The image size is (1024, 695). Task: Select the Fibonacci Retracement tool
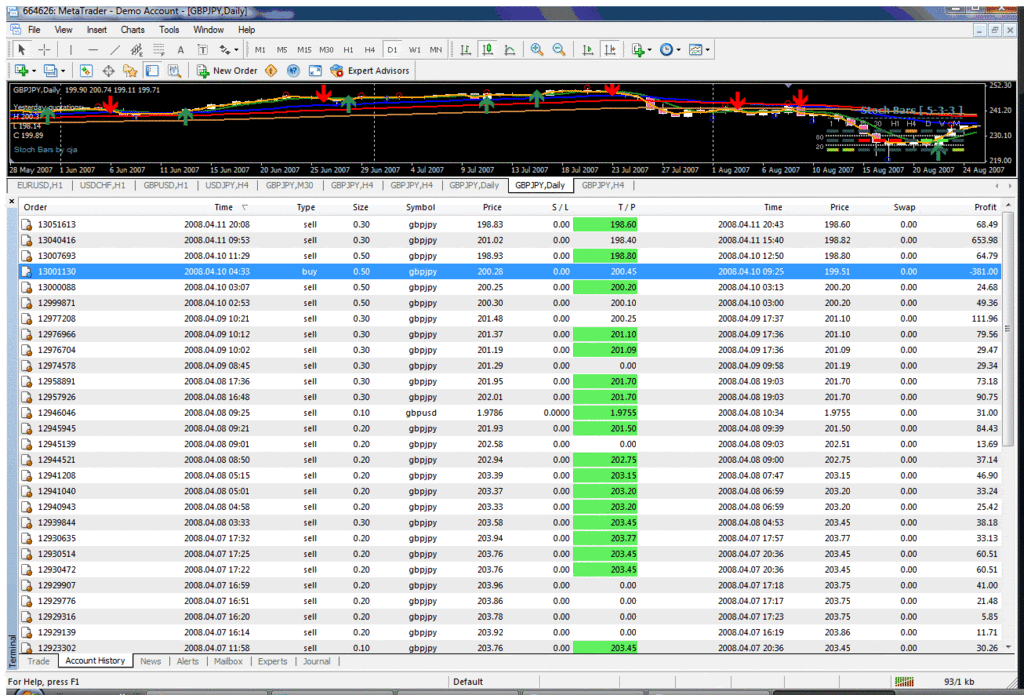coord(159,50)
